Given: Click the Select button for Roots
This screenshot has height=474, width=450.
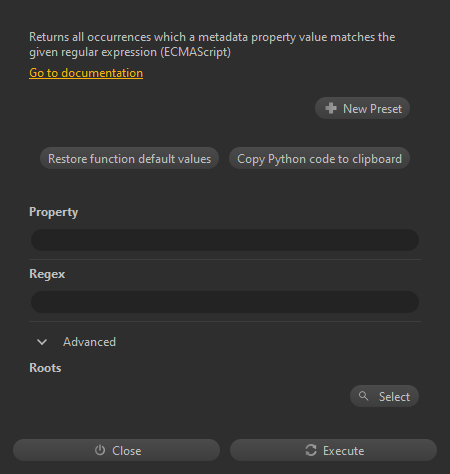Looking at the screenshot, I should click(384, 396).
